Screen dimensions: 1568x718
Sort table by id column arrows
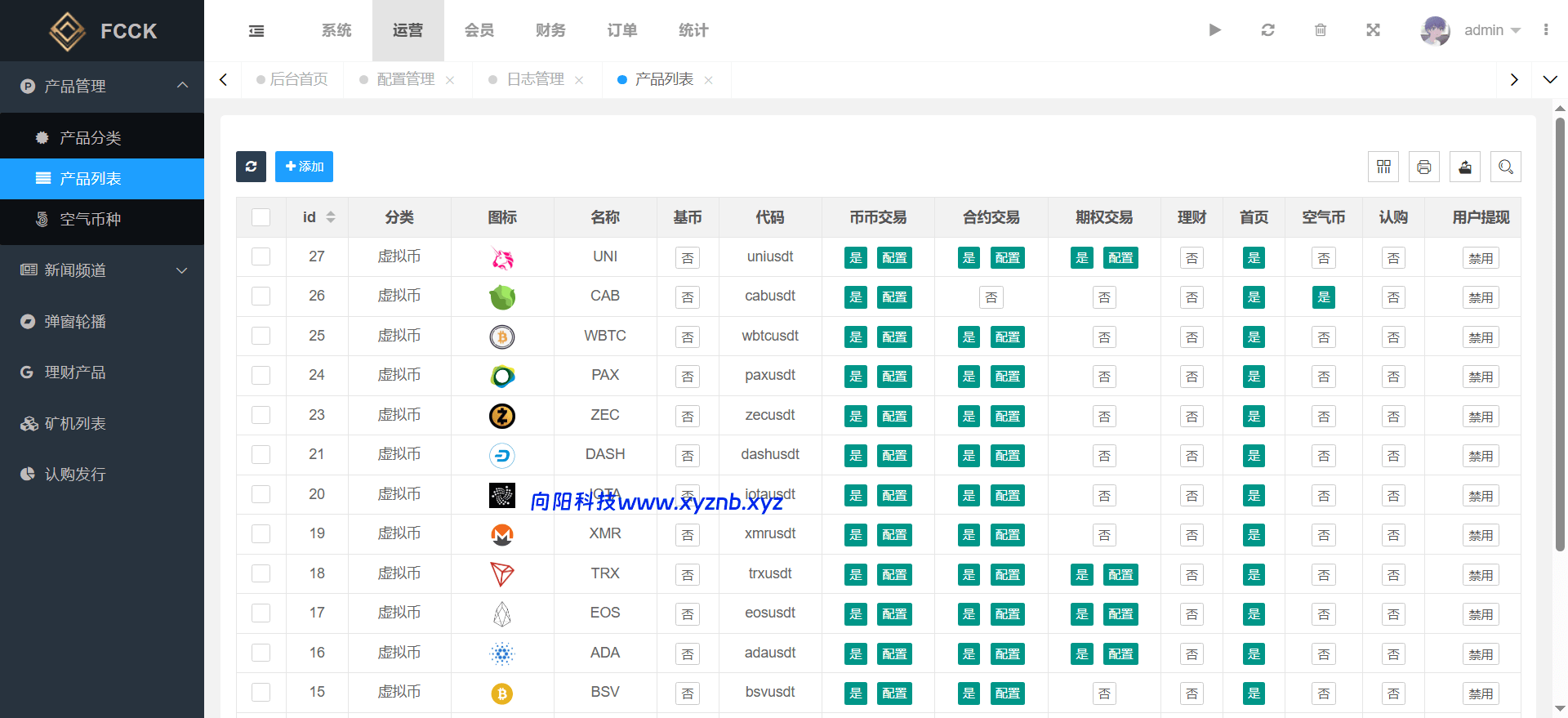[331, 217]
